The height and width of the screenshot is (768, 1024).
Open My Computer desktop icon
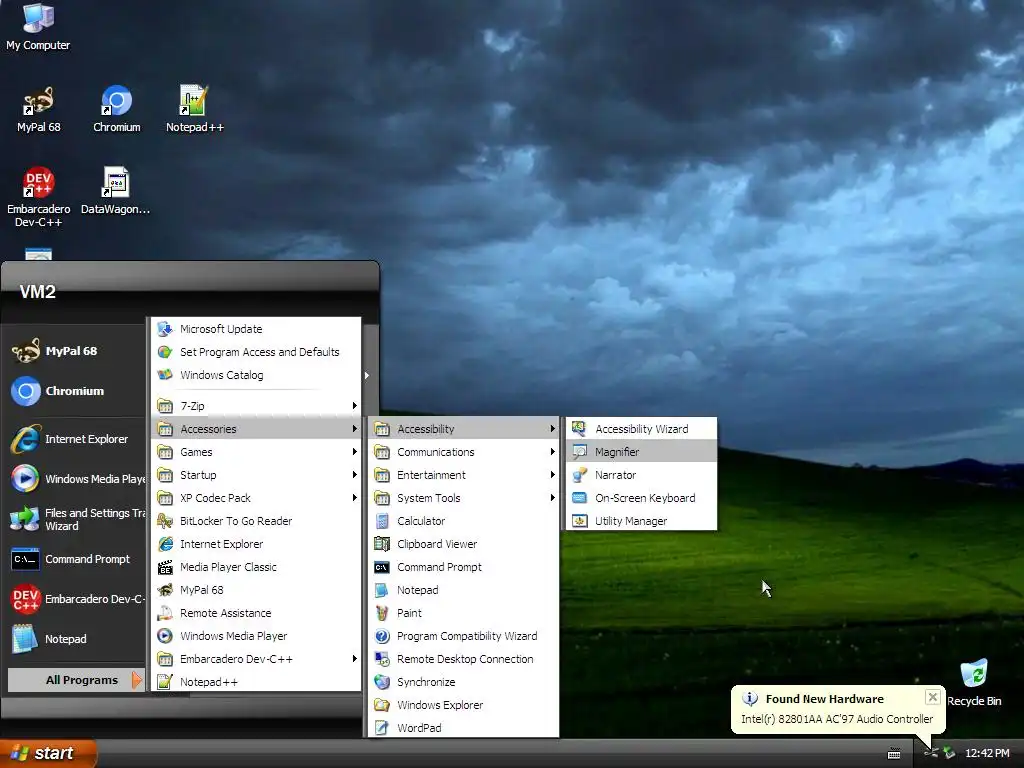(x=38, y=27)
